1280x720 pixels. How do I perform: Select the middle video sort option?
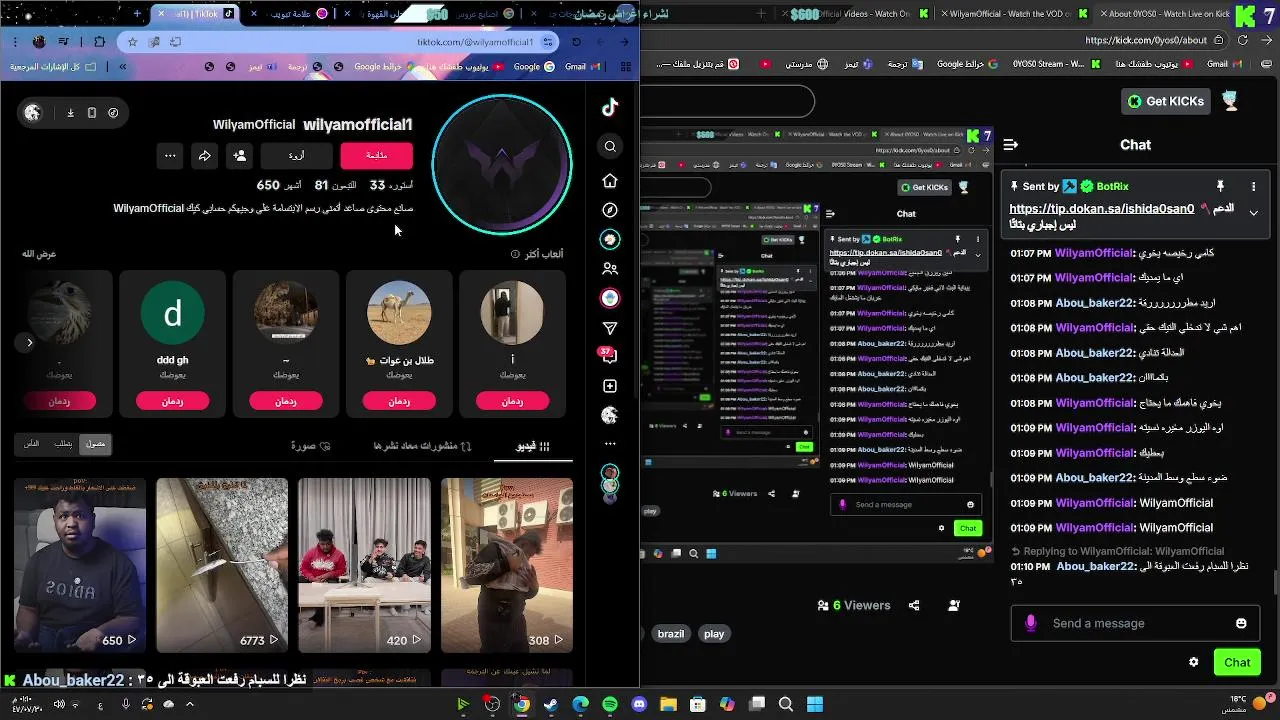[63, 444]
